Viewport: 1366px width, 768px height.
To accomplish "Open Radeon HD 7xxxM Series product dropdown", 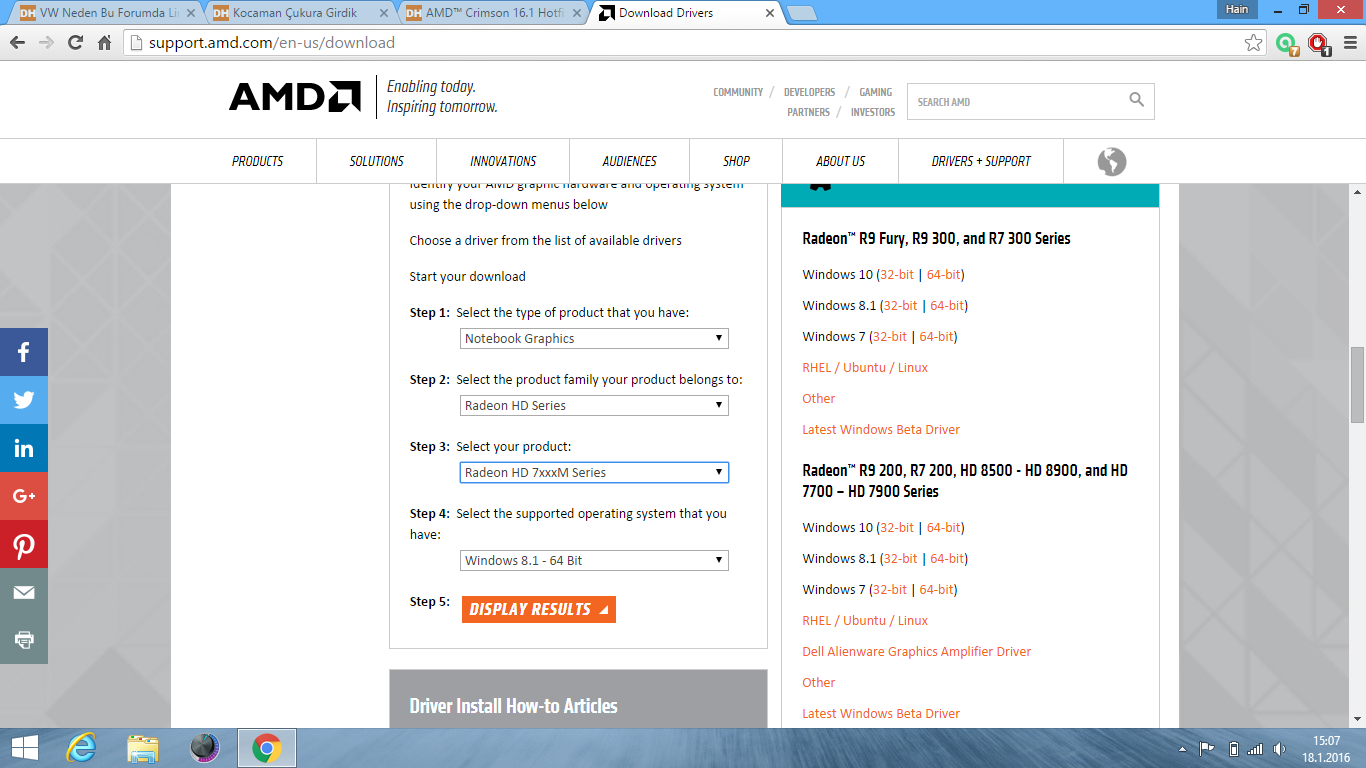I will [x=594, y=472].
